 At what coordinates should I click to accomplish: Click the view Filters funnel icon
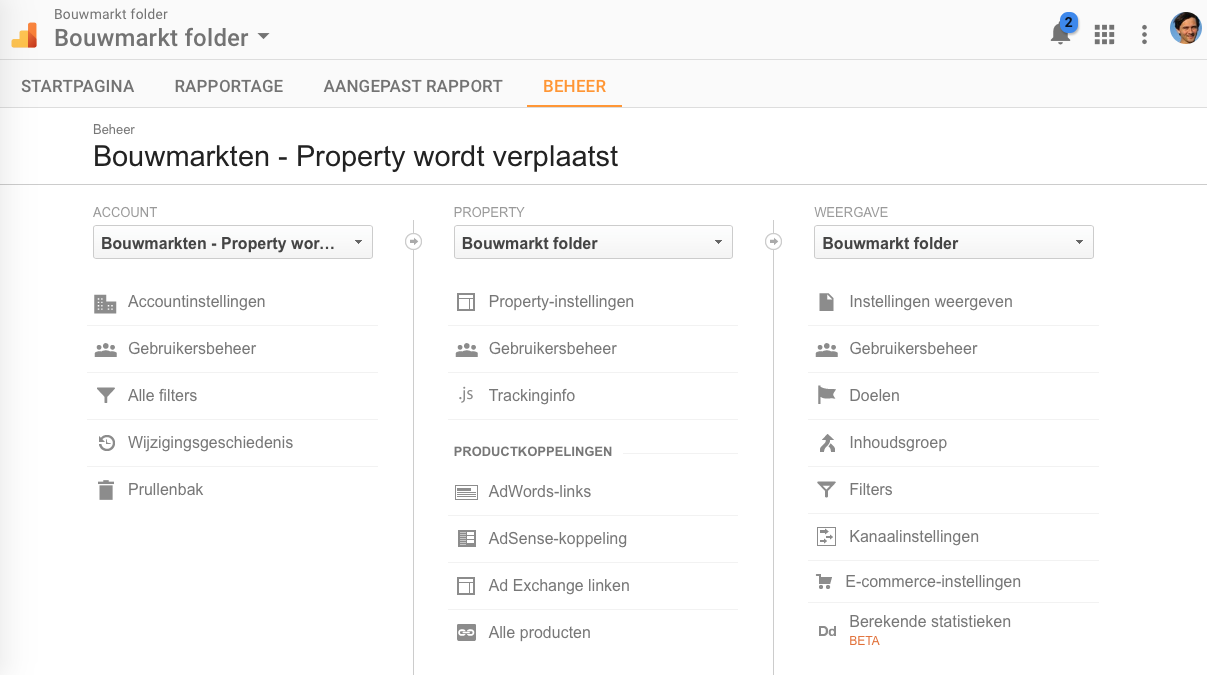826,490
